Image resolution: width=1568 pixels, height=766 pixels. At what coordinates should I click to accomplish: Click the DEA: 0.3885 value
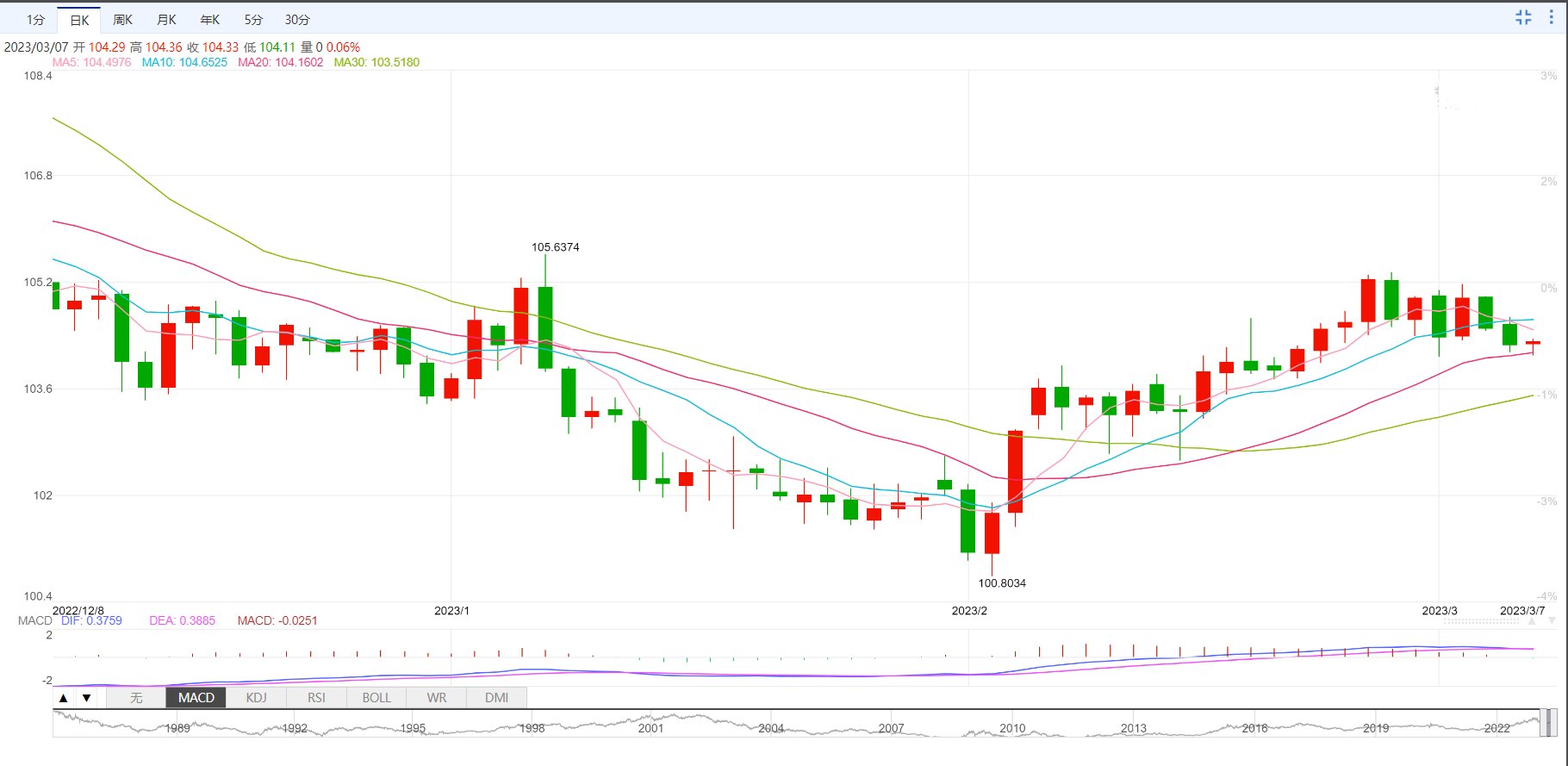coord(183,620)
